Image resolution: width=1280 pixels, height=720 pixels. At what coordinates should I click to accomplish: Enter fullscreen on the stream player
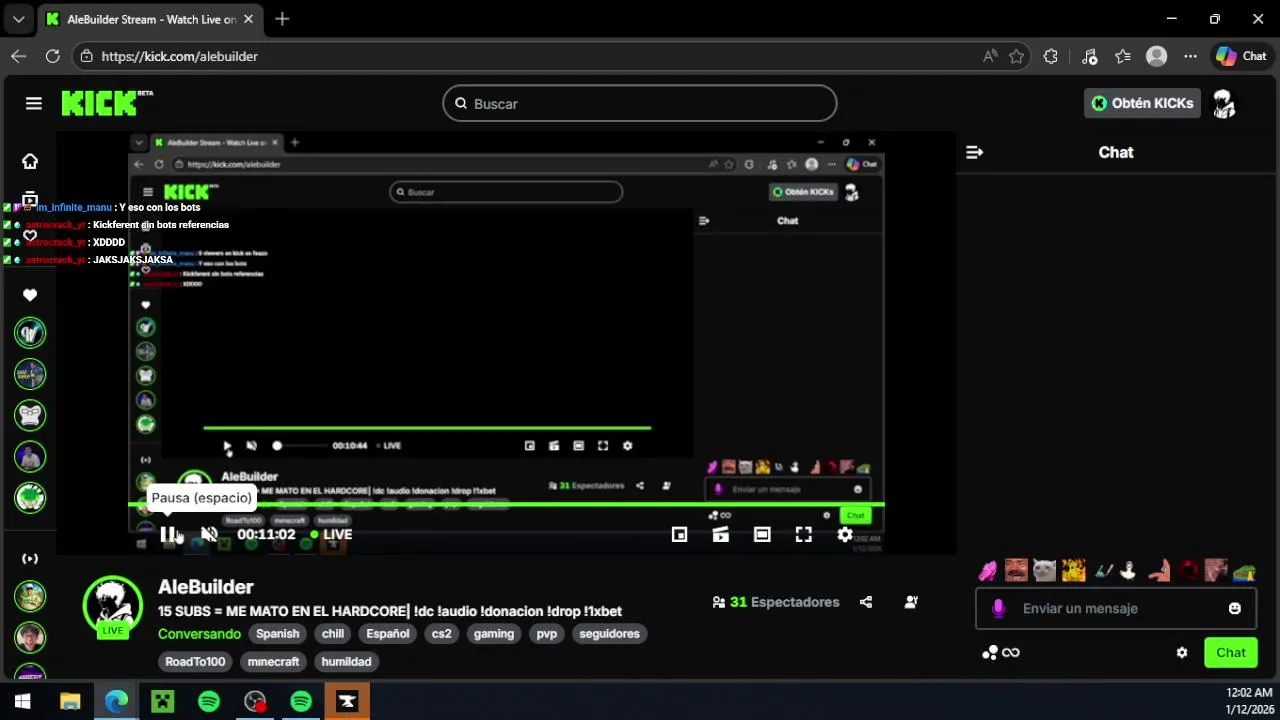click(x=803, y=534)
